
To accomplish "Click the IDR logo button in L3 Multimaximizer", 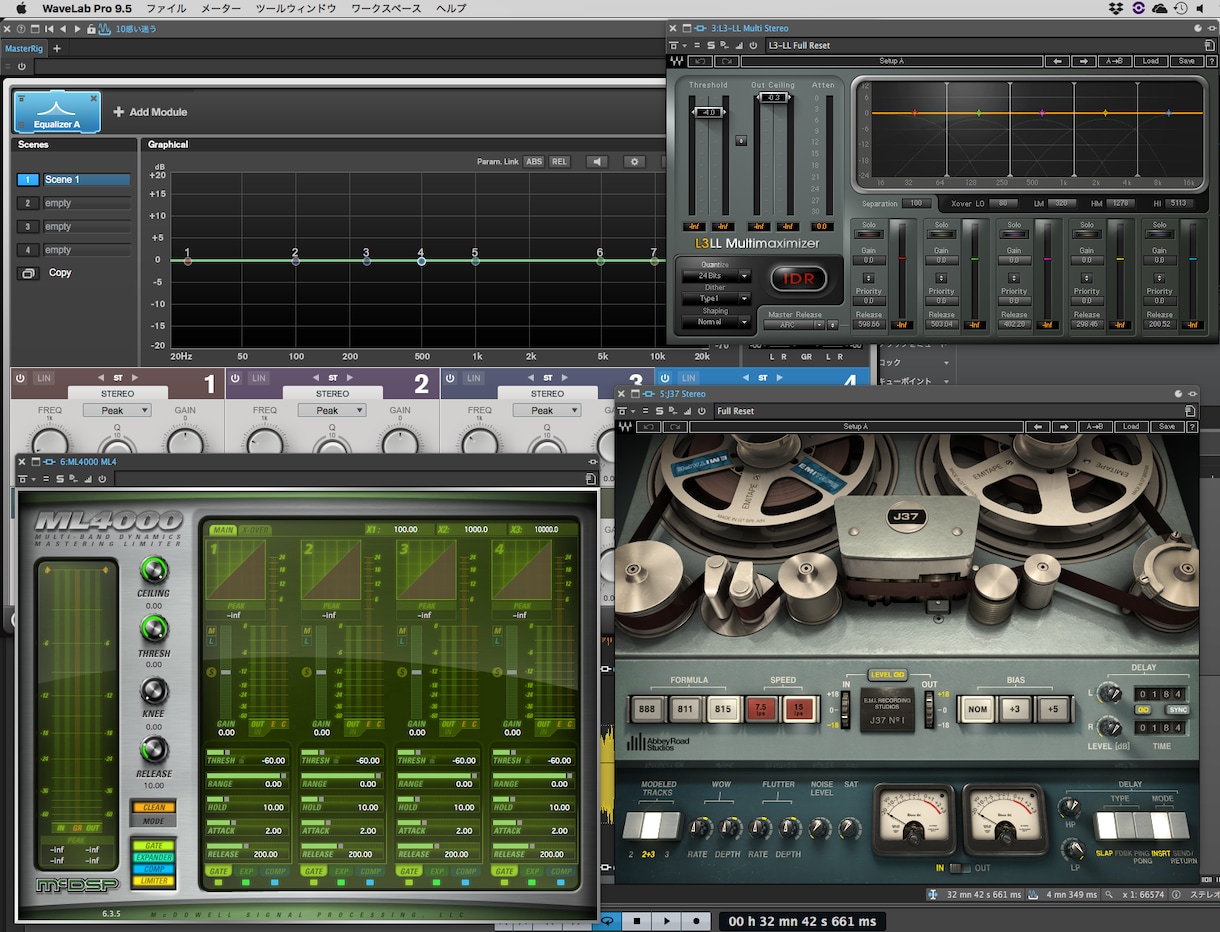I will [800, 278].
